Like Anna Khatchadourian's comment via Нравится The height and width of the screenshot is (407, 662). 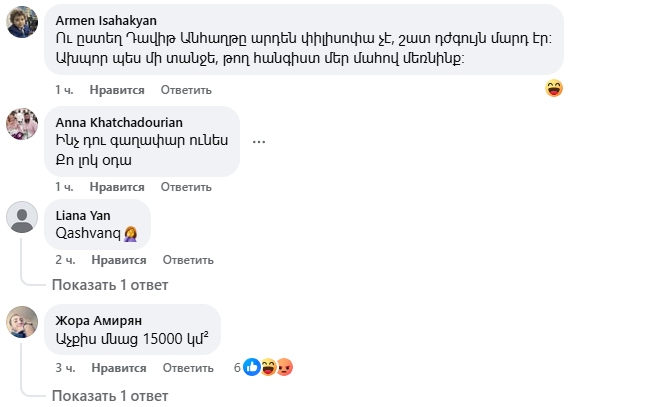coord(117,187)
